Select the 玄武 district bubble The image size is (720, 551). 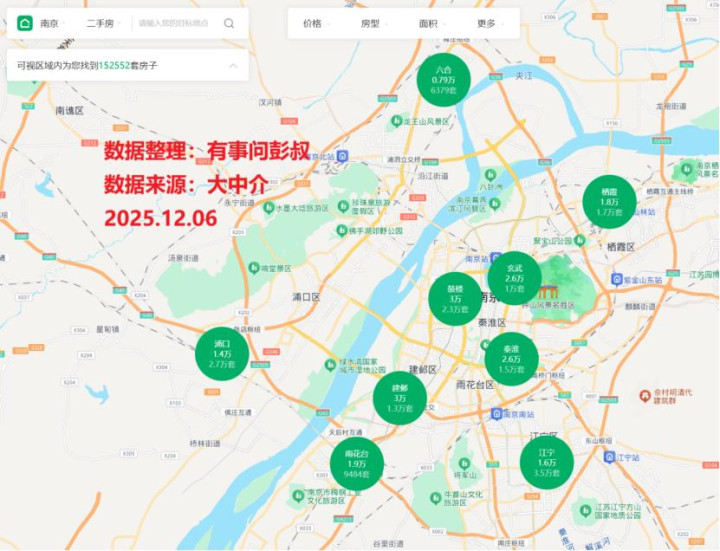tap(514, 278)
